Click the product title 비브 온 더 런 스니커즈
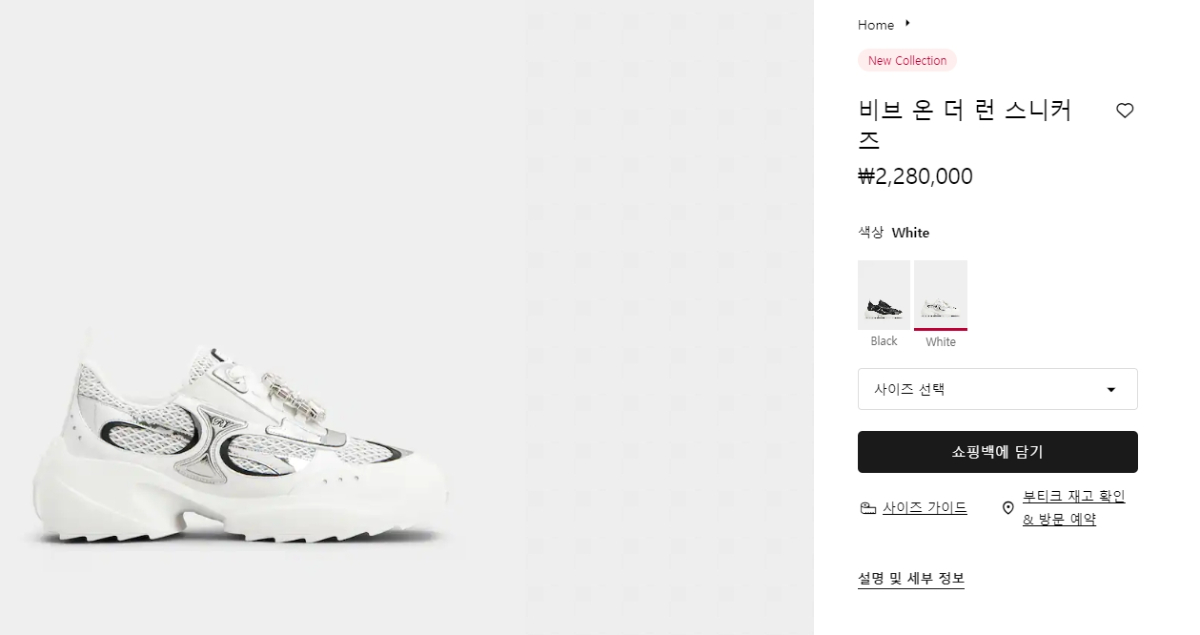The image size is (1200, 635). pos(965,125)
